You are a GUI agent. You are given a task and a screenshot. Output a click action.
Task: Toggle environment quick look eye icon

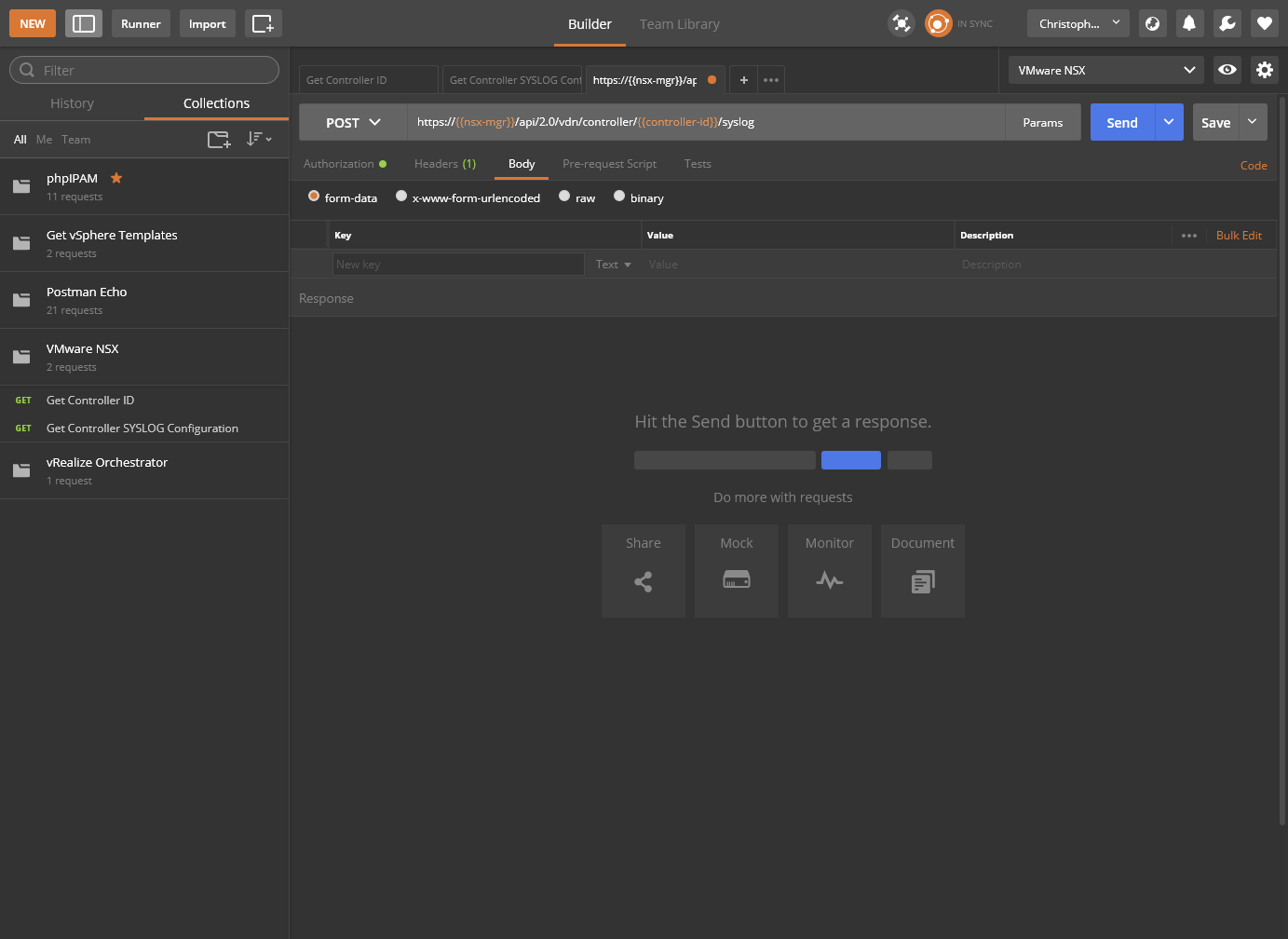1227,70
